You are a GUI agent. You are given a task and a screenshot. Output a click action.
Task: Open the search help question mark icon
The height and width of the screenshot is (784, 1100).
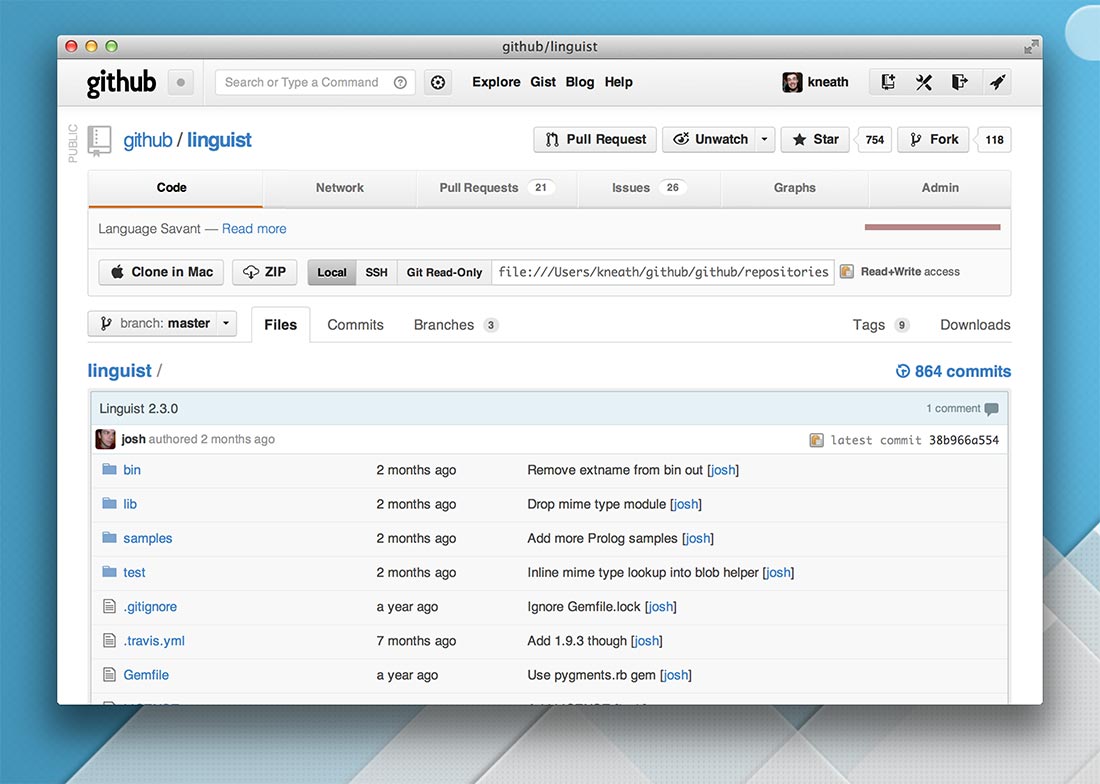400,83
